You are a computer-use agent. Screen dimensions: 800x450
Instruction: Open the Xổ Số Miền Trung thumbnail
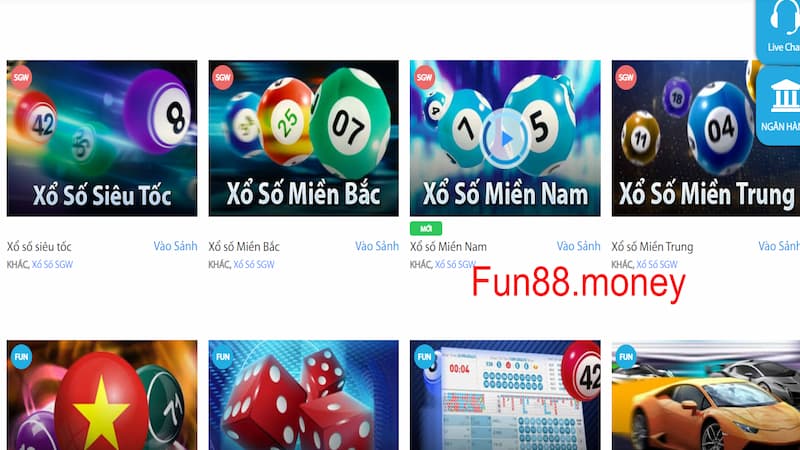[706, 138]
